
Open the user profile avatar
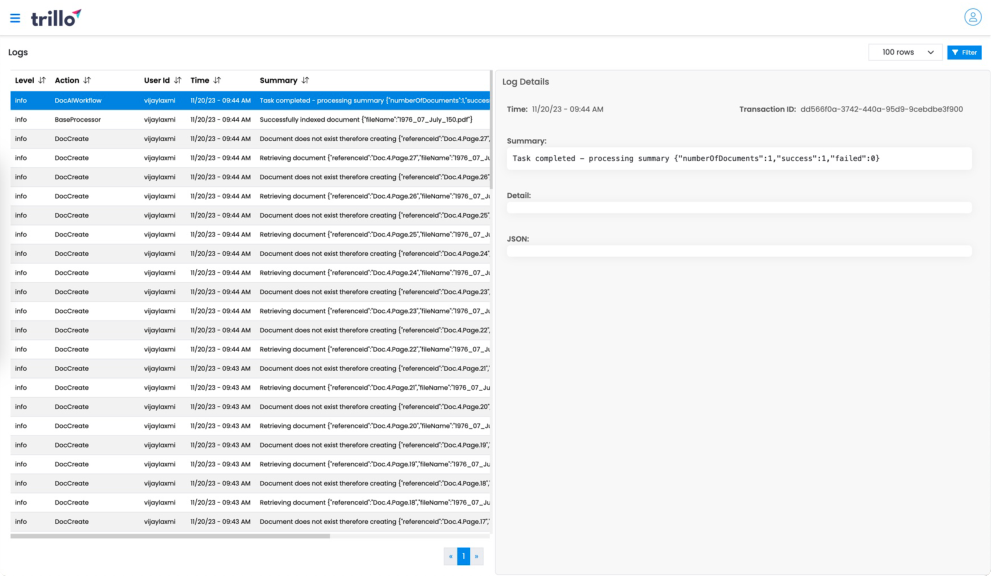(x=972, y=17)
